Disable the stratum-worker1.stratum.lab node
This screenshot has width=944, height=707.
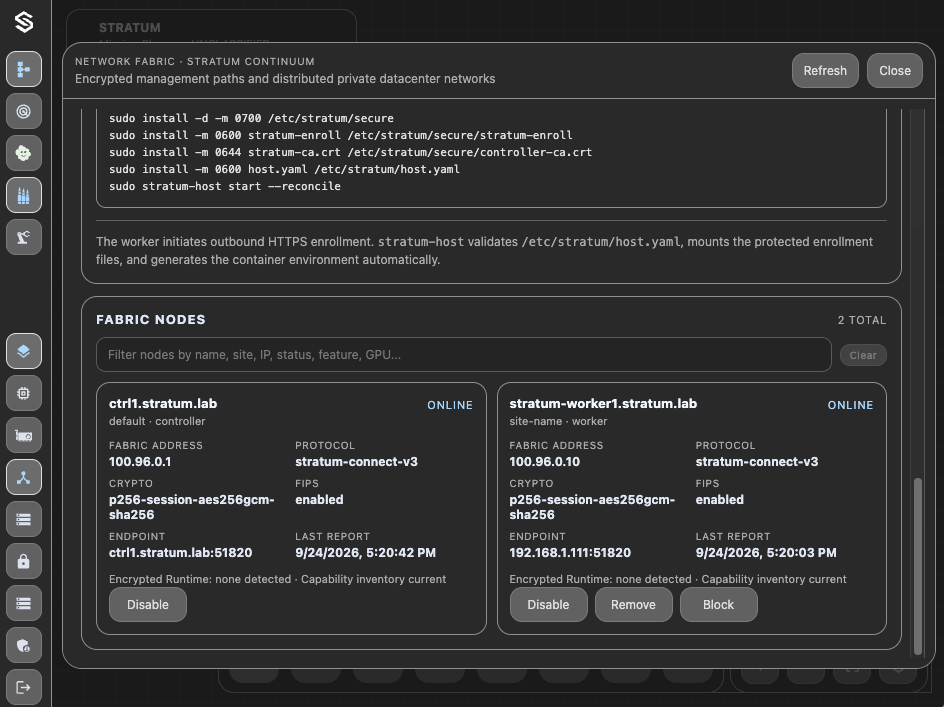tap(548, 605)
